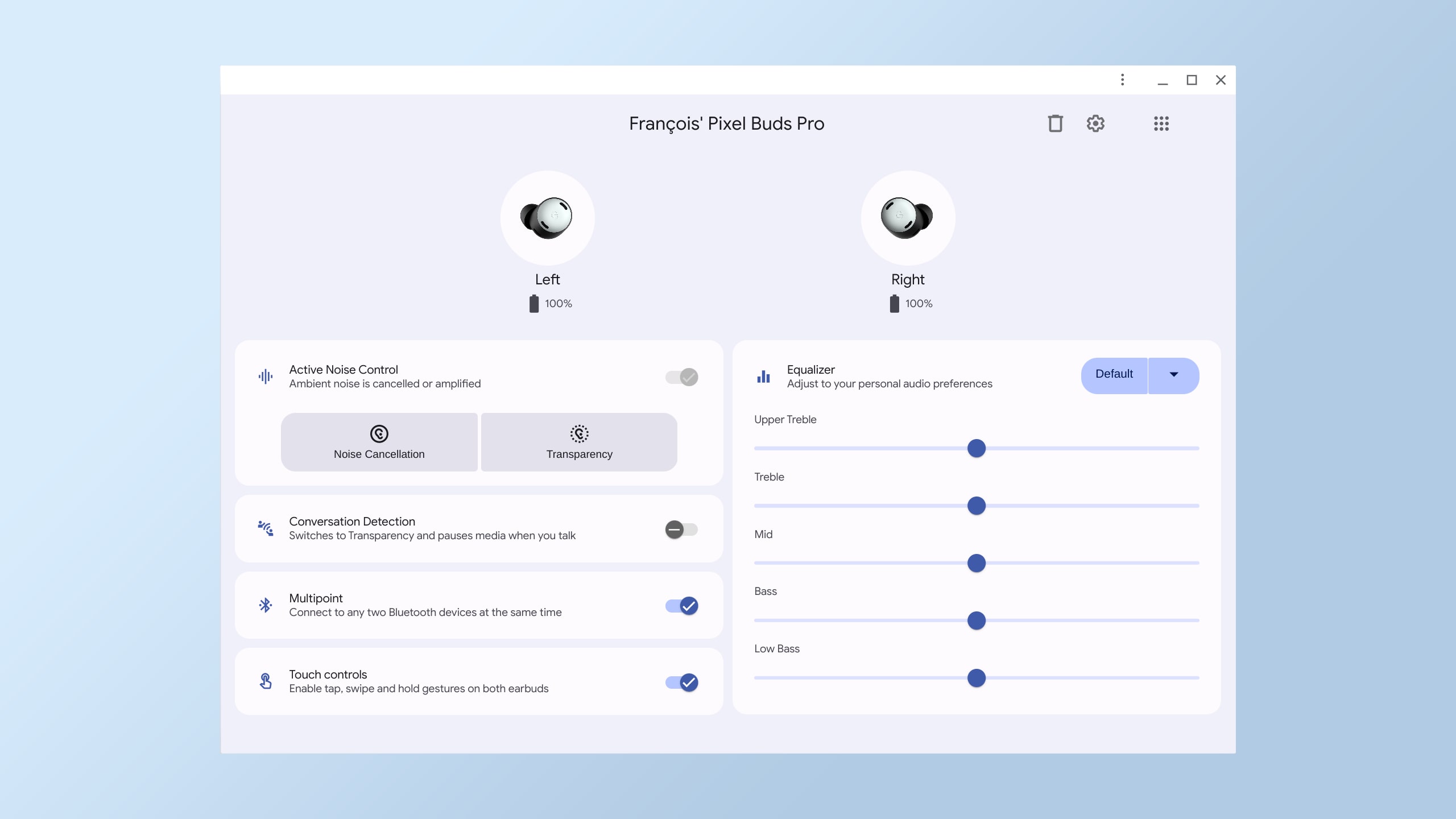Click the Equalizer bar chart icon
Viewport: 1456px width, 819px height.
click(x=763, y=376)
